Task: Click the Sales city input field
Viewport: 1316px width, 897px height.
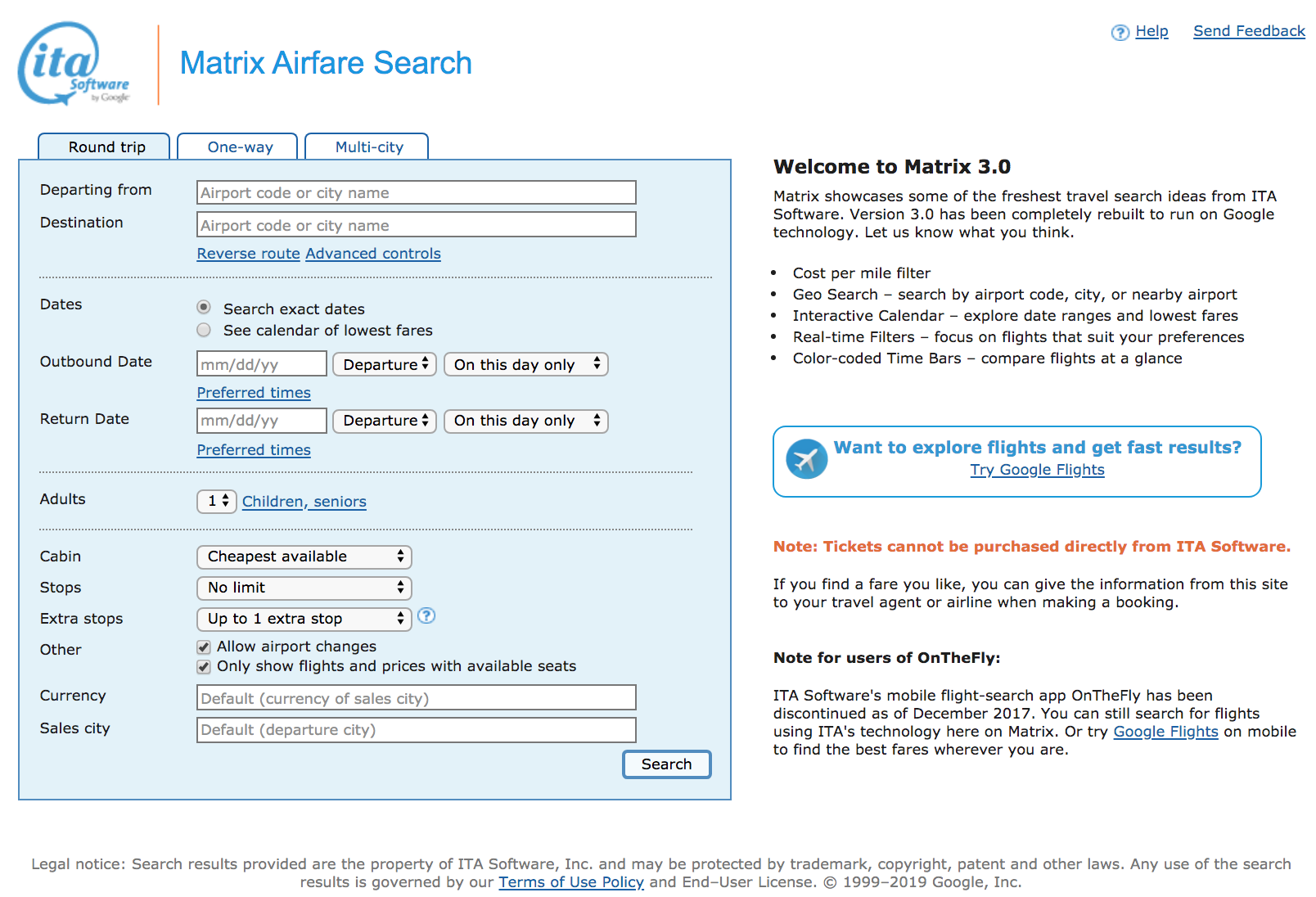Action: [x=417, y=730]
